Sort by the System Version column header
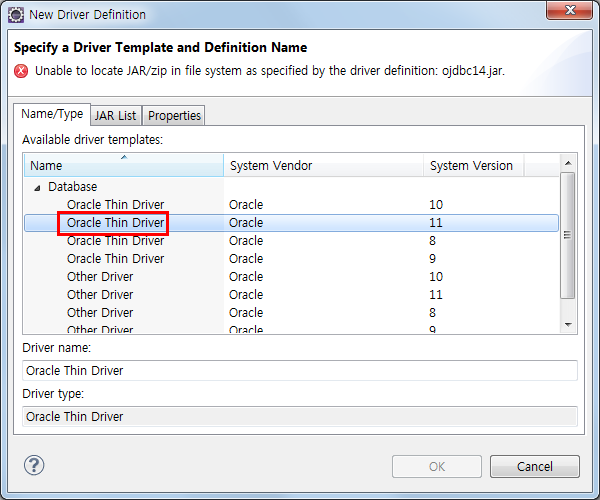Screen dimensions: 600x500 click(x=473, y=165)
